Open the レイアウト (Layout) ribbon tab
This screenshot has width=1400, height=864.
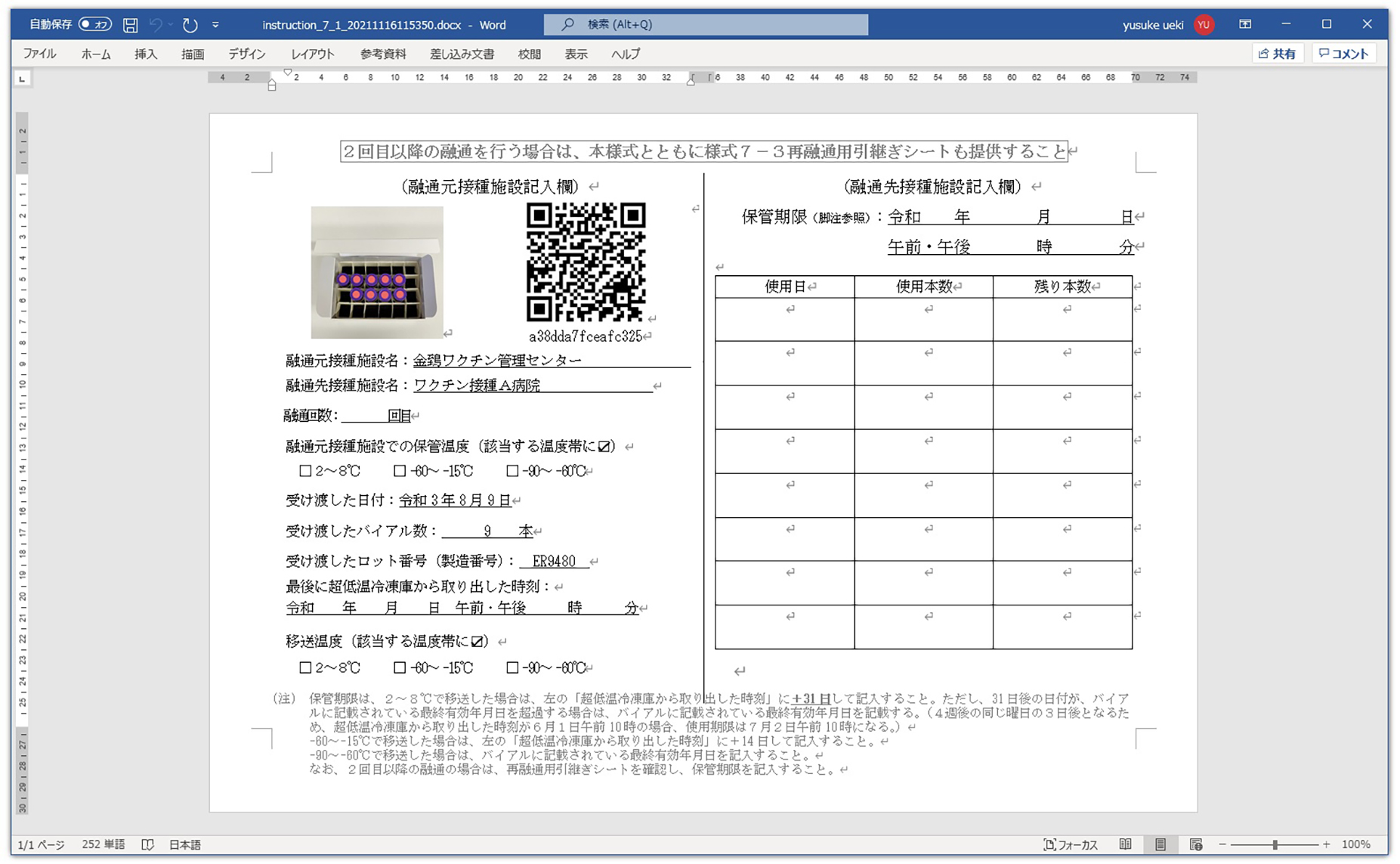pos(312,54)
